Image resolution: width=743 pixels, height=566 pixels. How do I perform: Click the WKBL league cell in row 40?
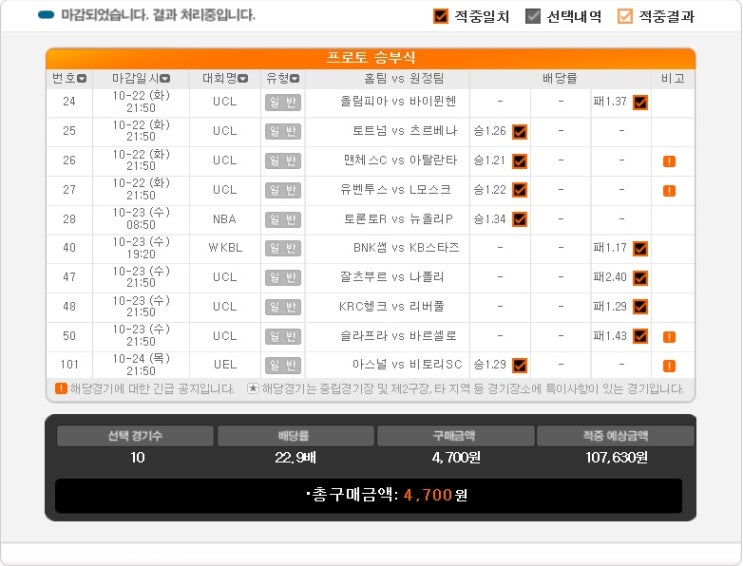pyautogui.click(x=225, y=248)
